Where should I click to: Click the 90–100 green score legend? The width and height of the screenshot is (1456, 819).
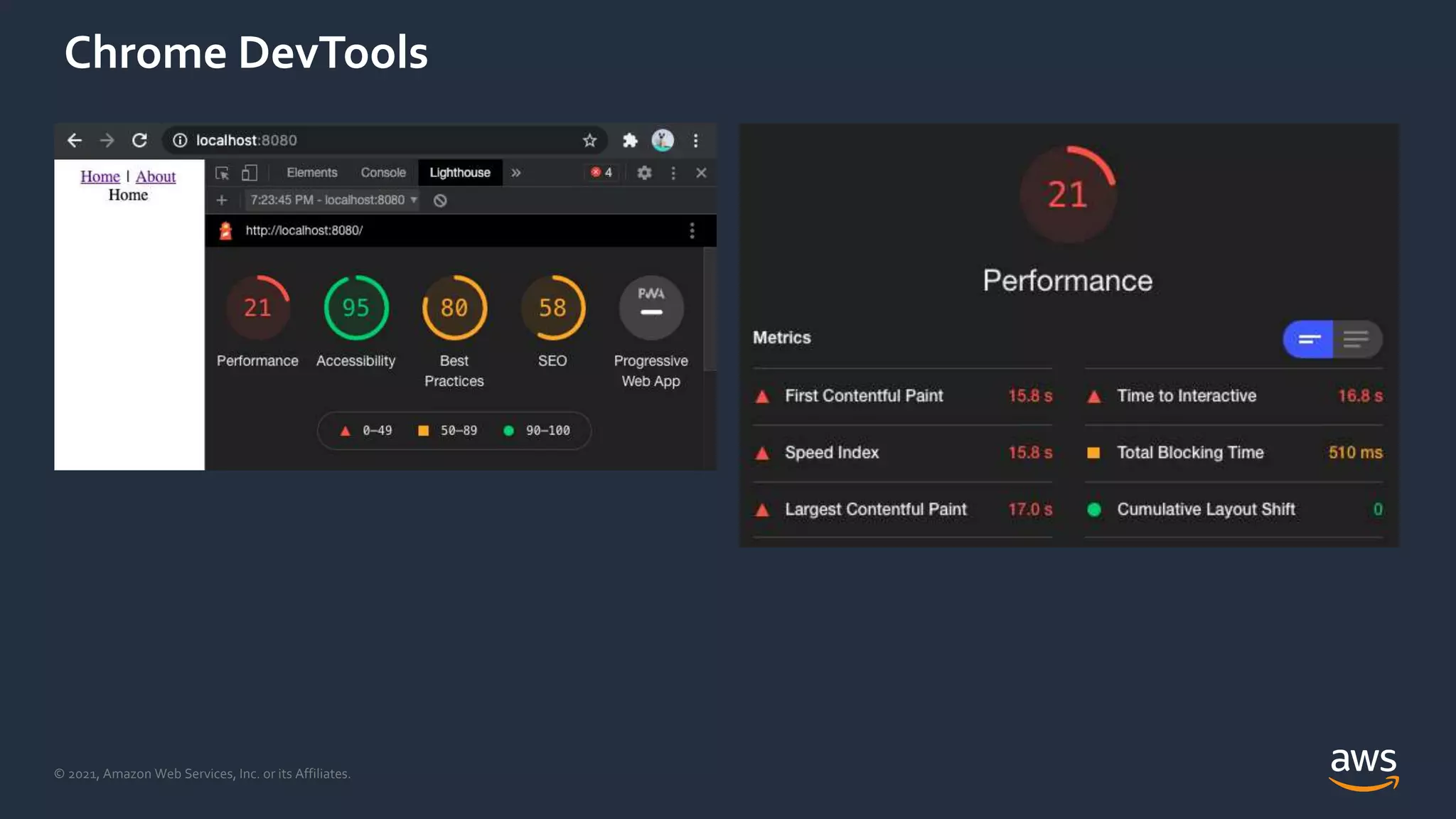click(537, 431)
